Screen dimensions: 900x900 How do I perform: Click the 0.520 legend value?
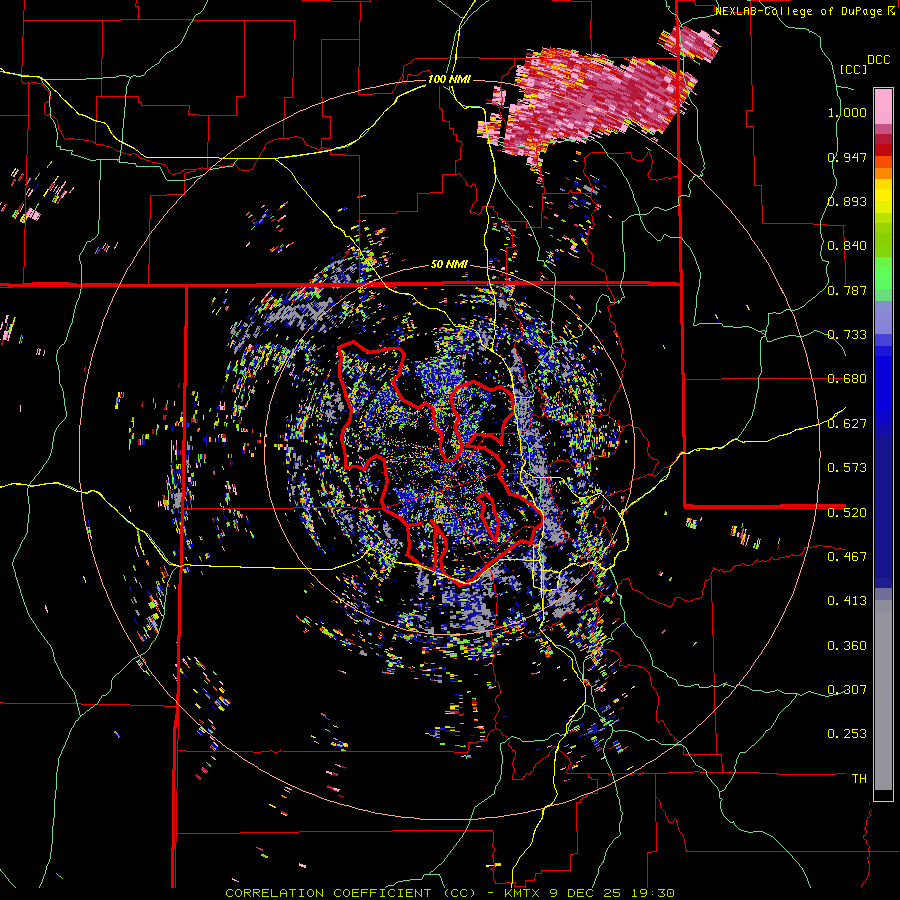click(x=847, y=513)
